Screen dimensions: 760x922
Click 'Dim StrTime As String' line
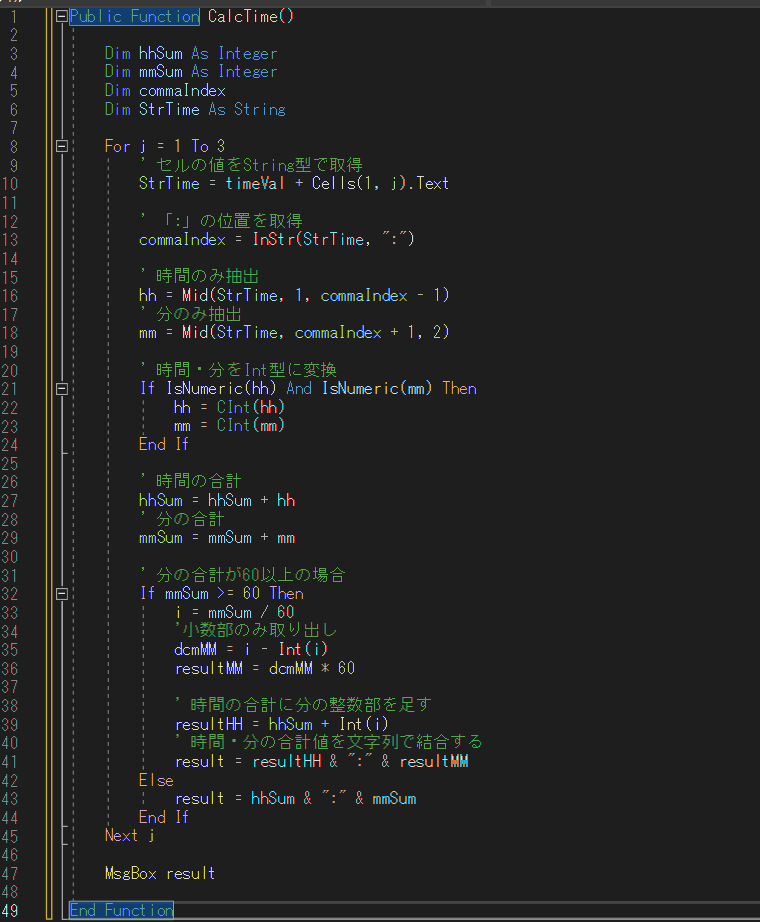[195, 109]
